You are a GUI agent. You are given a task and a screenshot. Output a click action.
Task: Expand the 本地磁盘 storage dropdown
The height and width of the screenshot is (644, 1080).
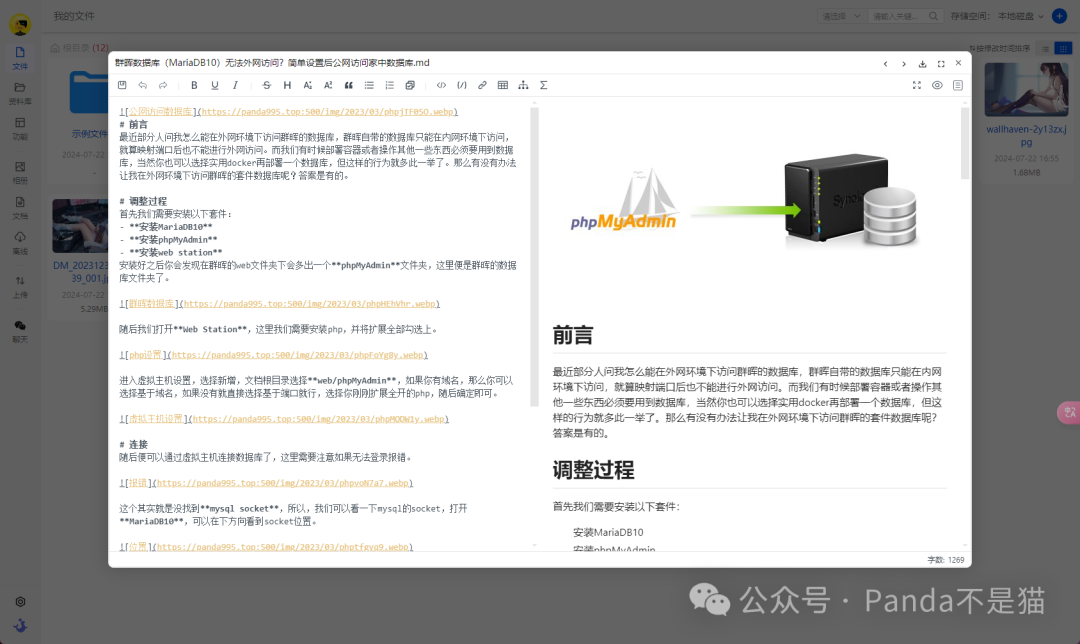point(1021,16)
